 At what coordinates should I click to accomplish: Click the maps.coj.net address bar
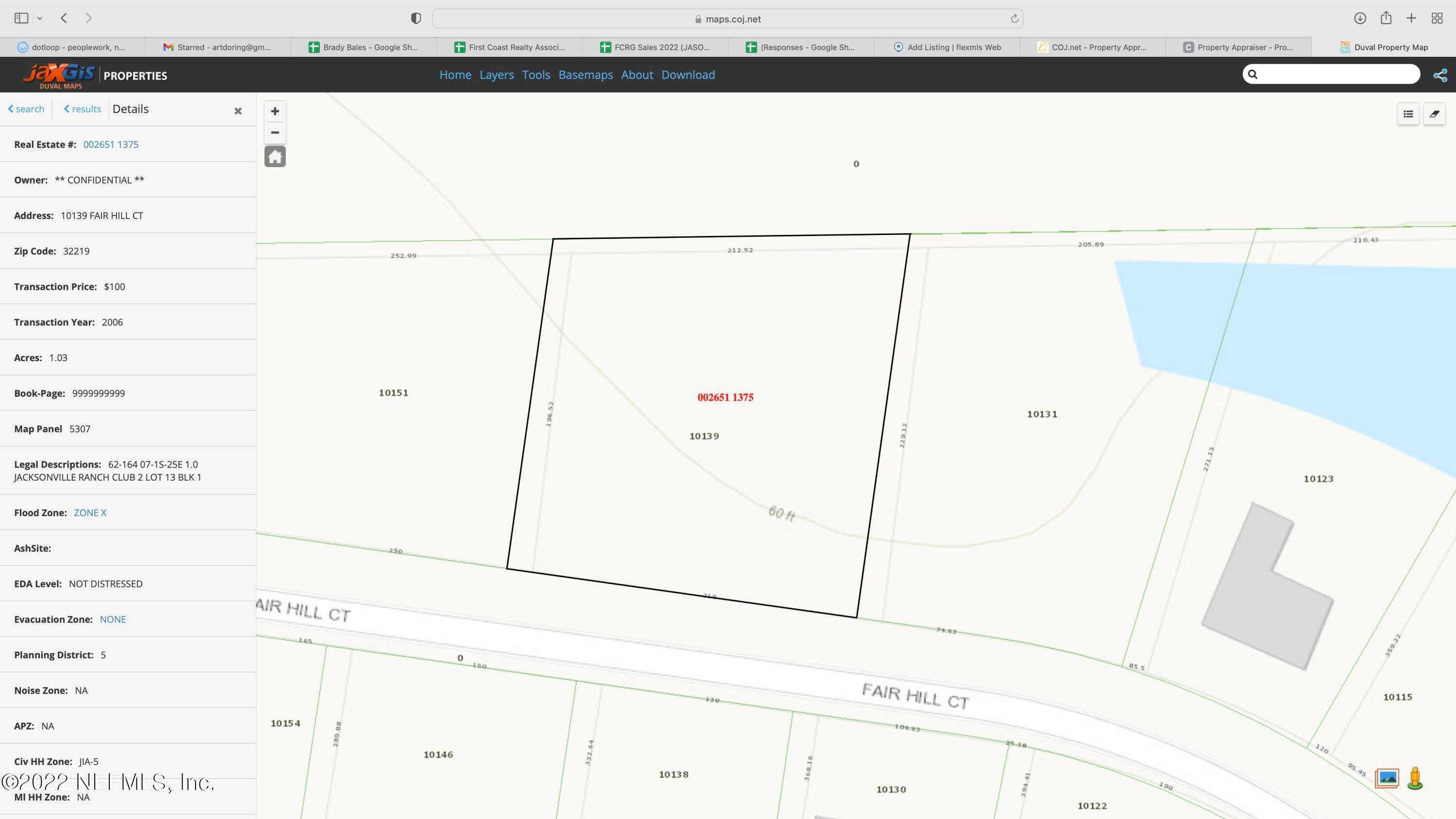(728, 18)
